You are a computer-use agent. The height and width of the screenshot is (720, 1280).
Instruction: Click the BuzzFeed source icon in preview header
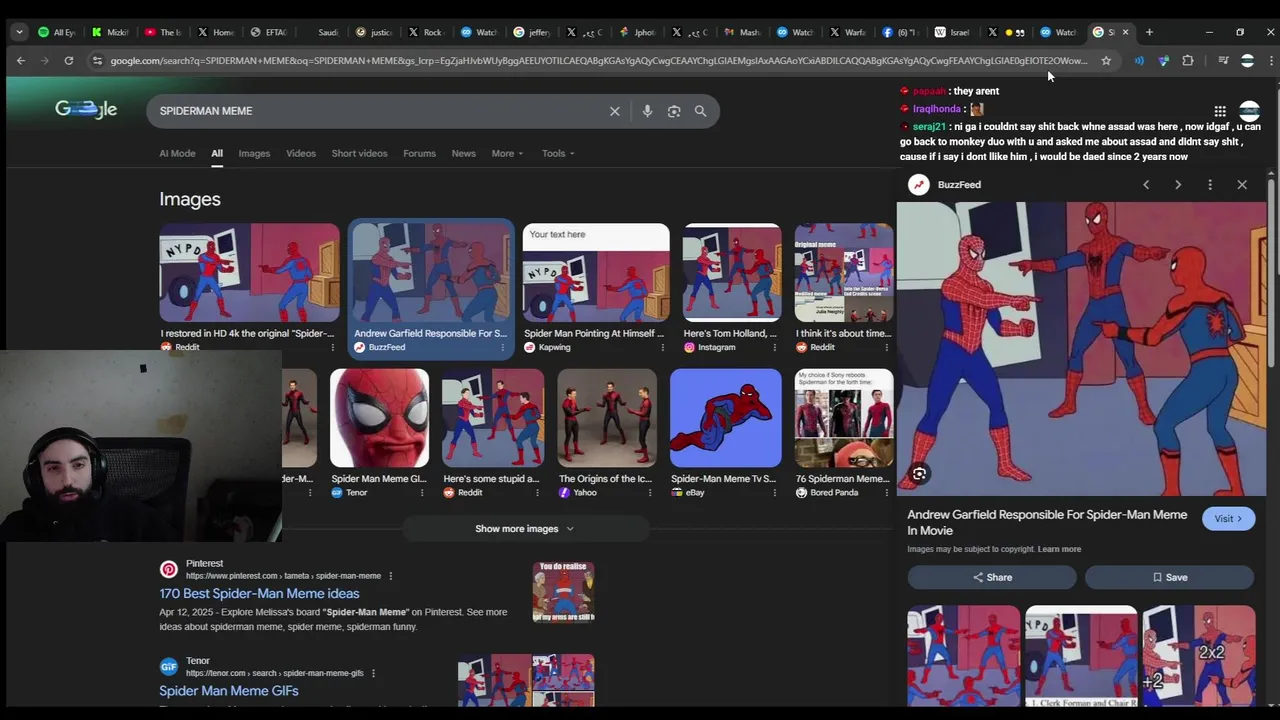[919, 185]
